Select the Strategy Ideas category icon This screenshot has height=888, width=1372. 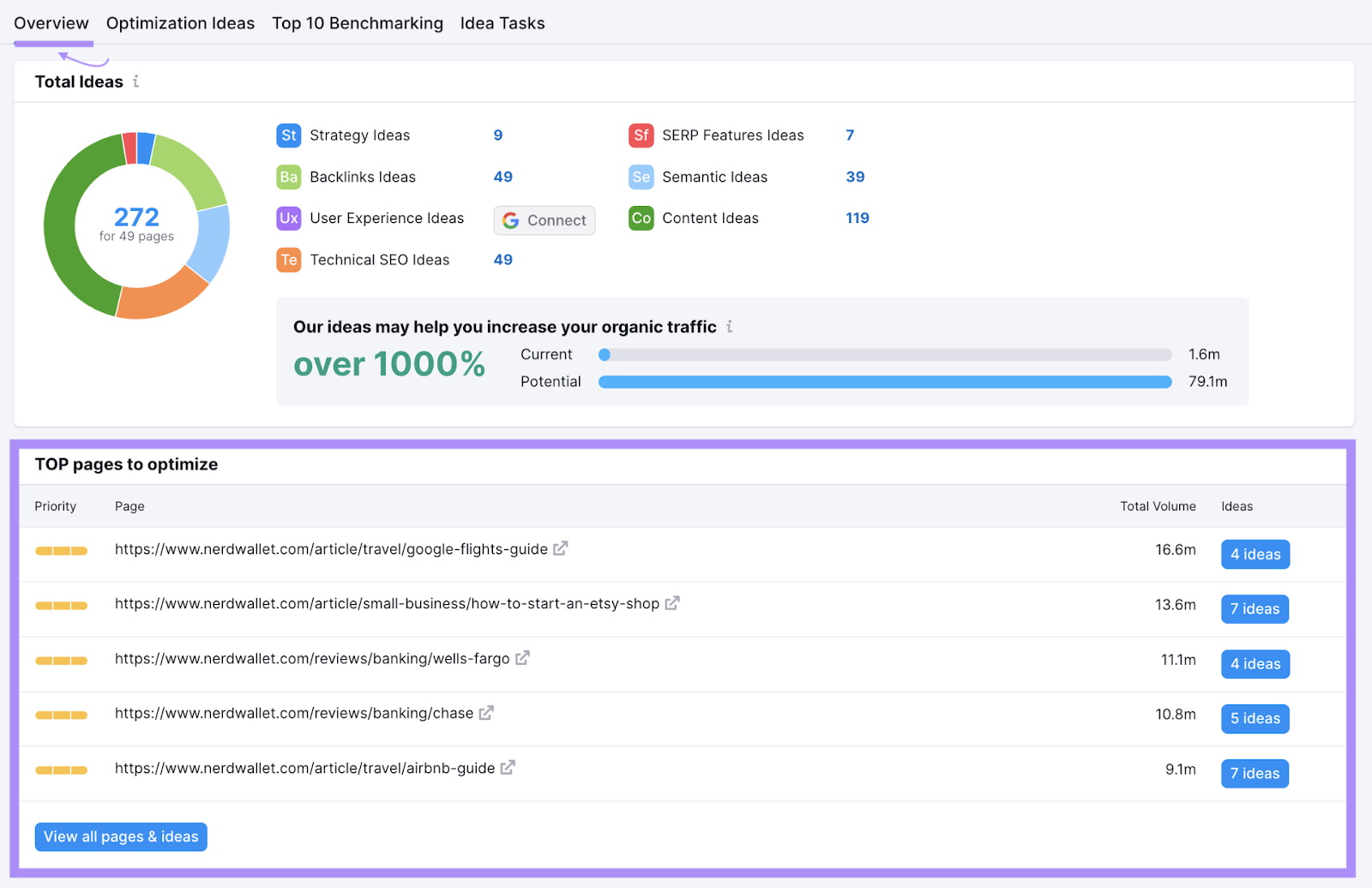click(x=289, y=135)
